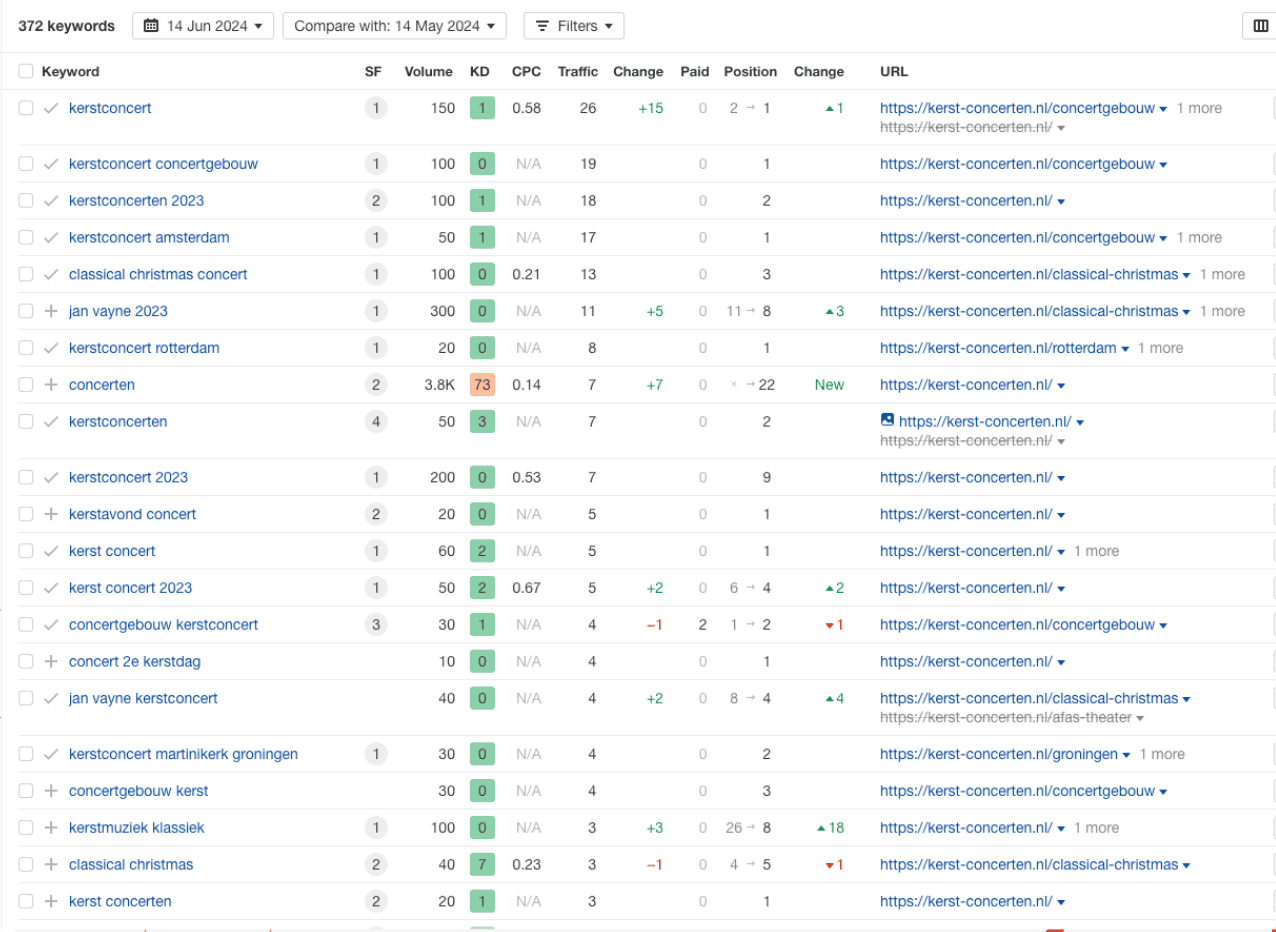This screenshot has height=932, width=1276.
Task: Sort by the Volume column header
Action: click(428, 72)
